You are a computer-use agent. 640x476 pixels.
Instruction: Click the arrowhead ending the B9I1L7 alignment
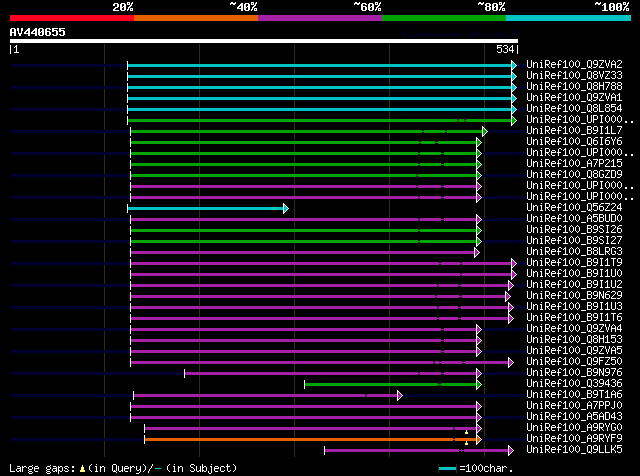485,131
